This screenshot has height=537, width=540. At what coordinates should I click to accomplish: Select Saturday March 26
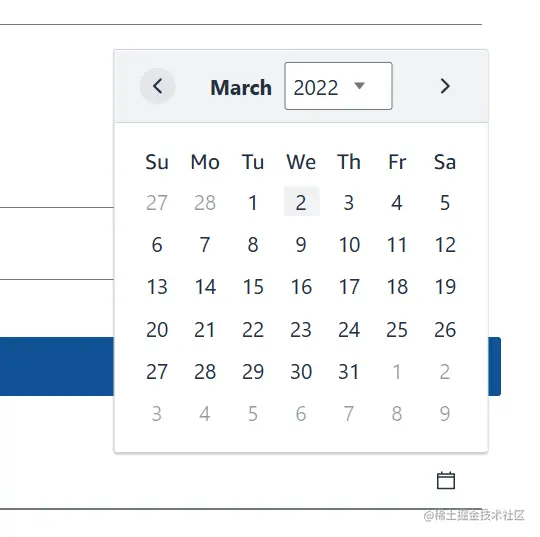point(445,329)
